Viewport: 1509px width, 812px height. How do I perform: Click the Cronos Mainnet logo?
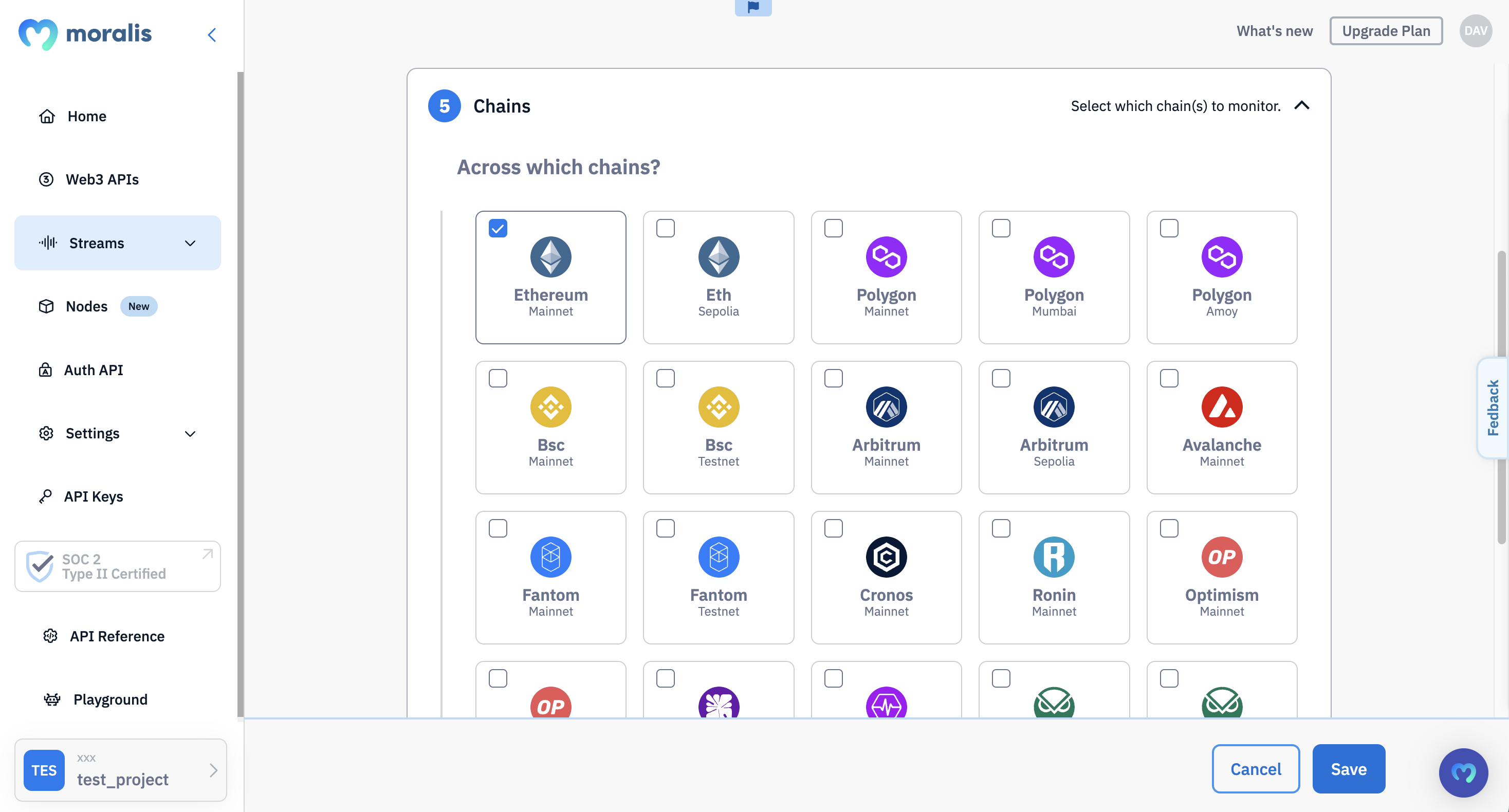tap(886, 557)
